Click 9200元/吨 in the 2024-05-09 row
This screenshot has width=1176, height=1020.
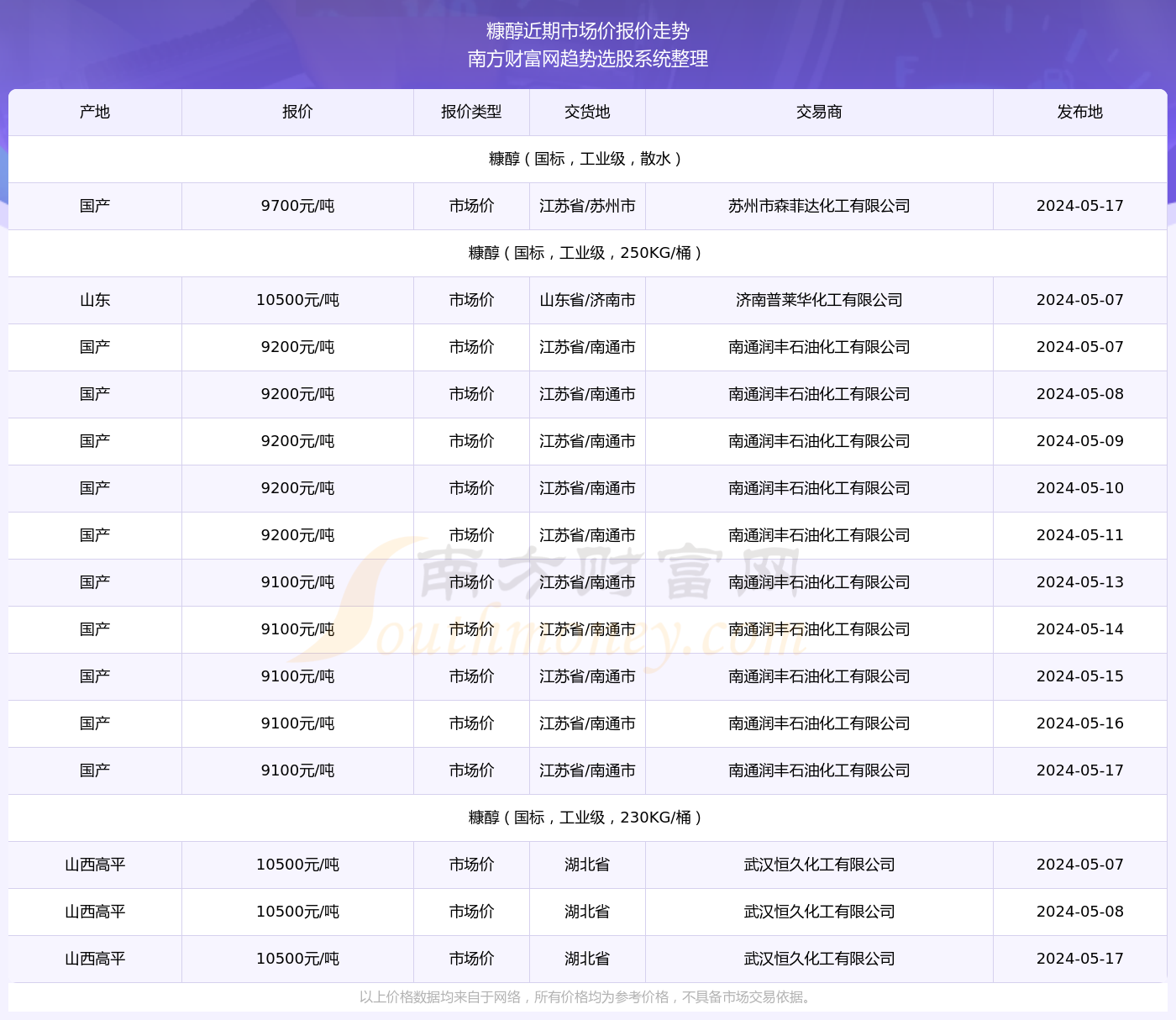(297, 441)
